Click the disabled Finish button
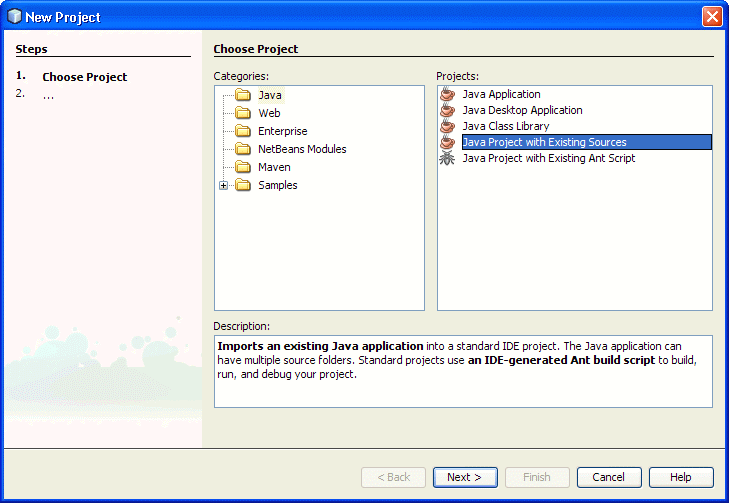Viewport: 729px width, 503px height. pos(537,477)
